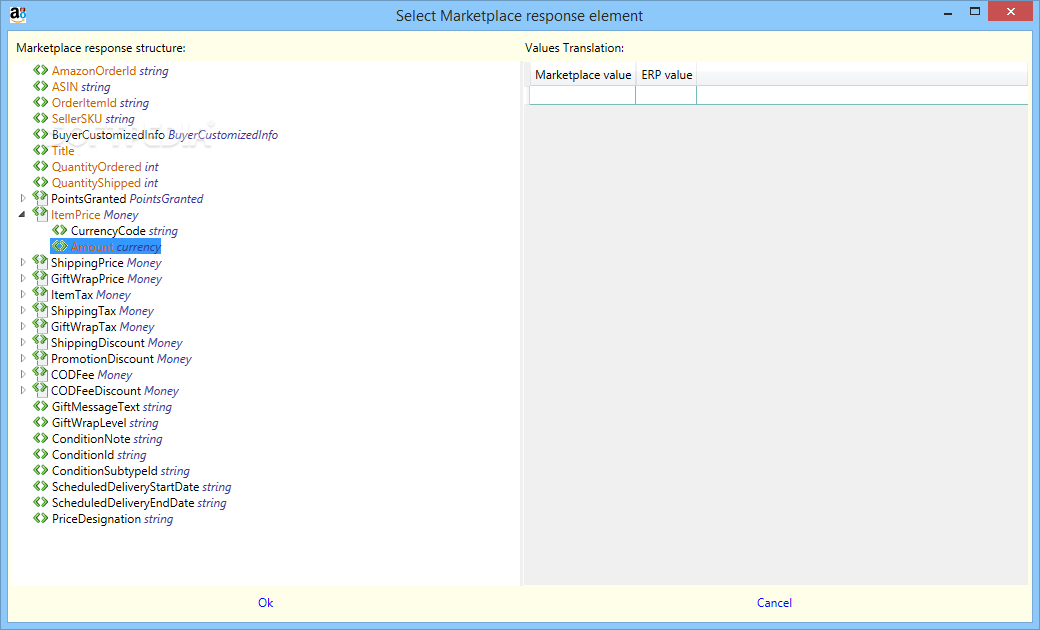
Task: Expand the CODFeeDiscount node
Action: pyautogui.click(x=23, y=390)
